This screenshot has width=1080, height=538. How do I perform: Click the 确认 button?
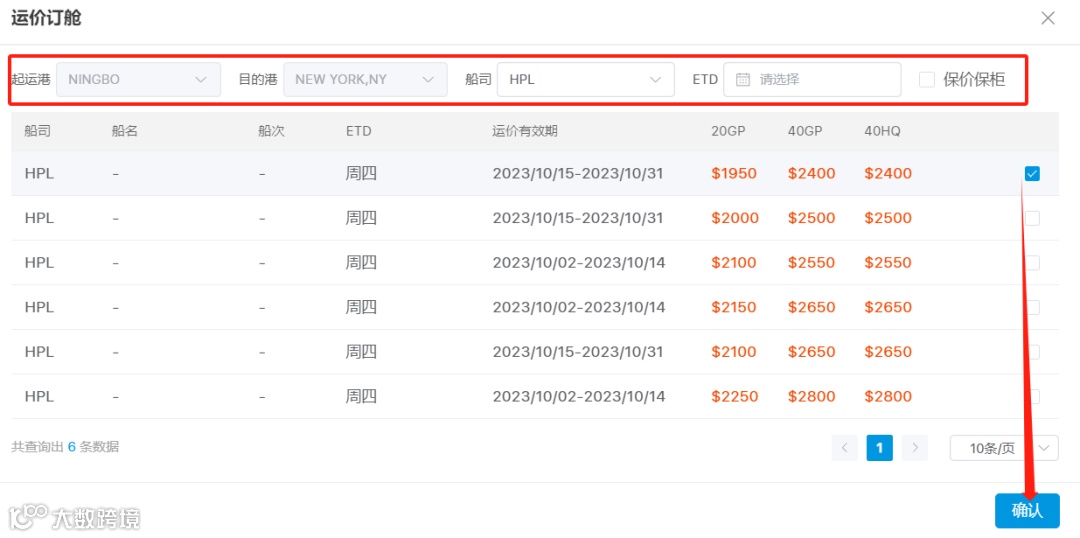tap(1027, 510)
